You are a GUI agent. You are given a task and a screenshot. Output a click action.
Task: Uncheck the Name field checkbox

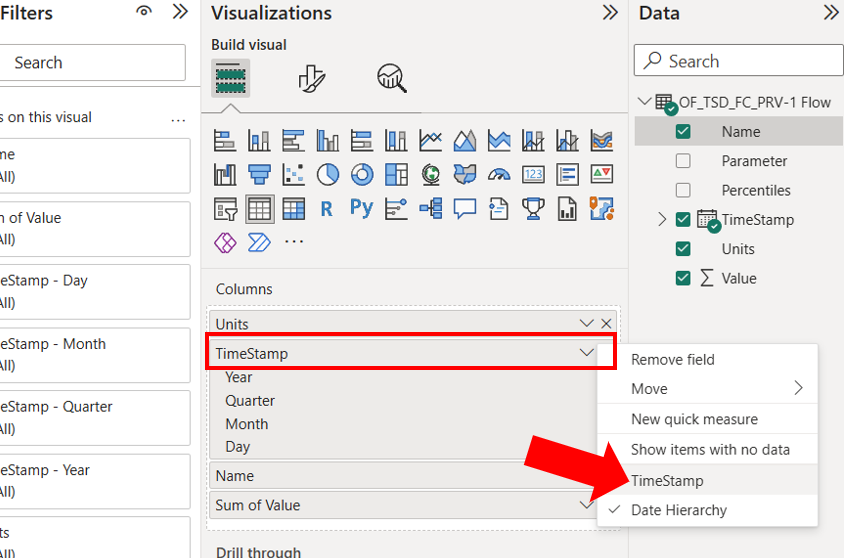683,132
